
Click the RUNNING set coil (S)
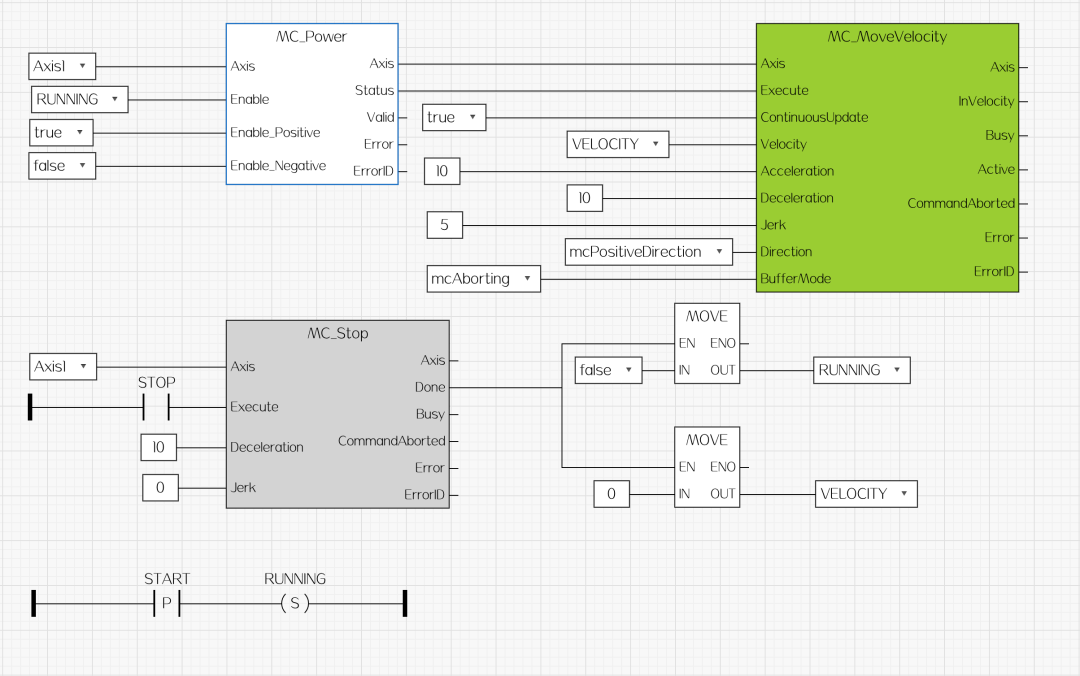click(x=295, y=604)
